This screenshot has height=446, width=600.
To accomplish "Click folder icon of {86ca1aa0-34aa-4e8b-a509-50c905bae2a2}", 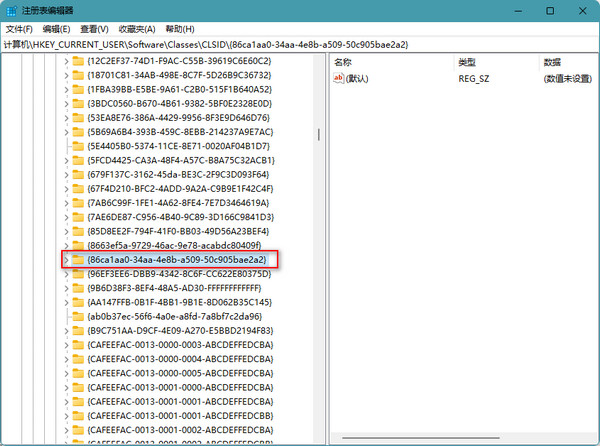I will tap(78, 260).
